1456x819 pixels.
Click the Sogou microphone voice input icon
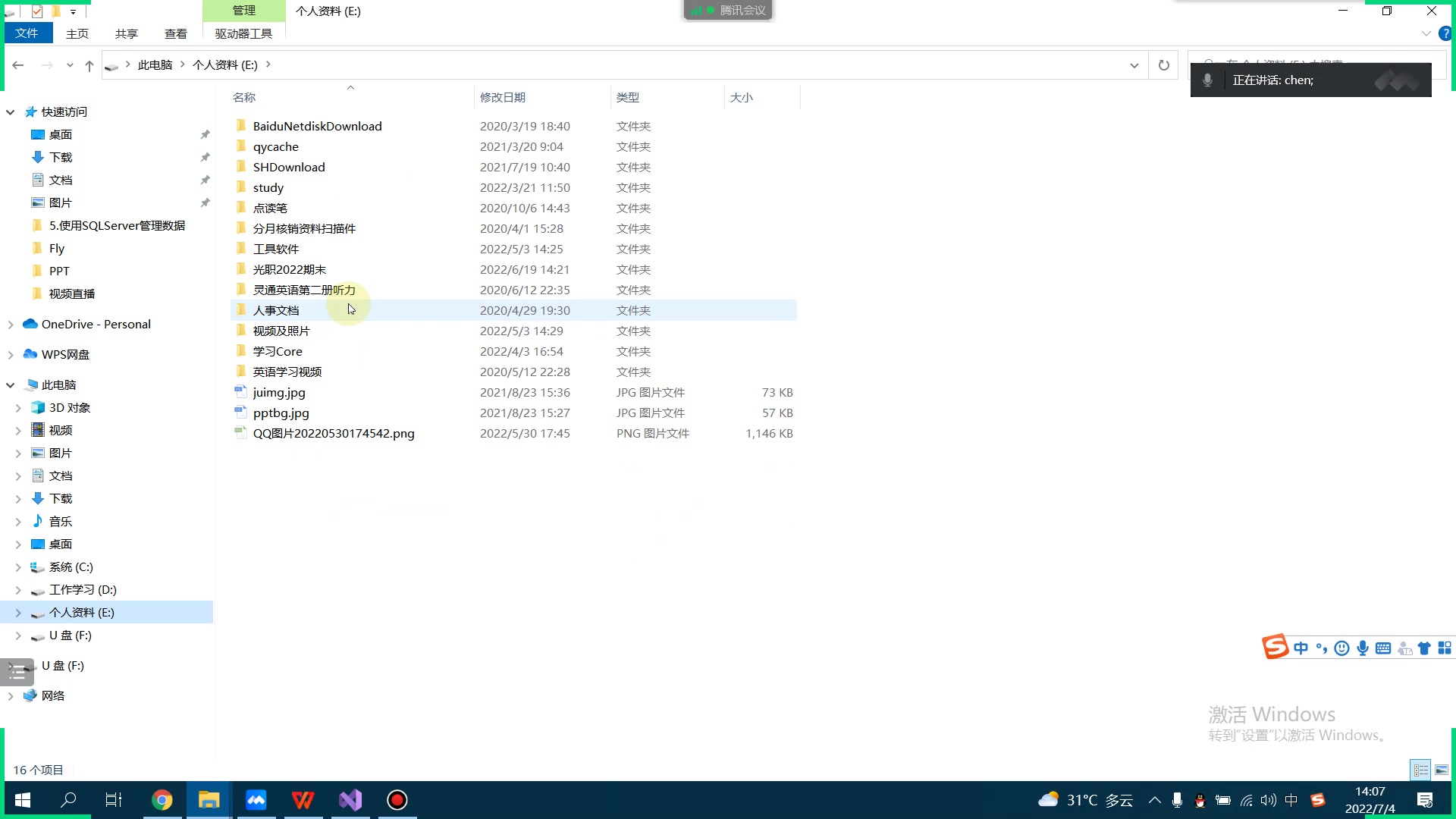click(1363, 648)
